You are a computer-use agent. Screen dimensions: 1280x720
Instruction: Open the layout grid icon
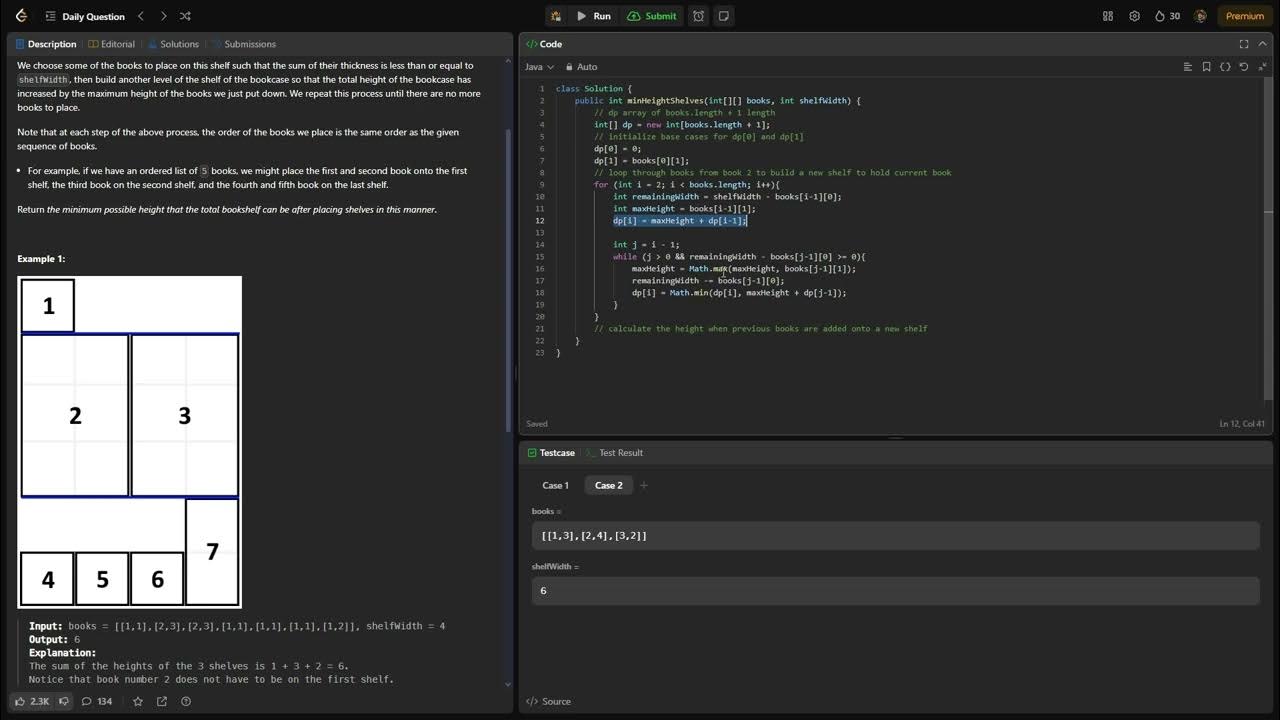click(1108, 16)
